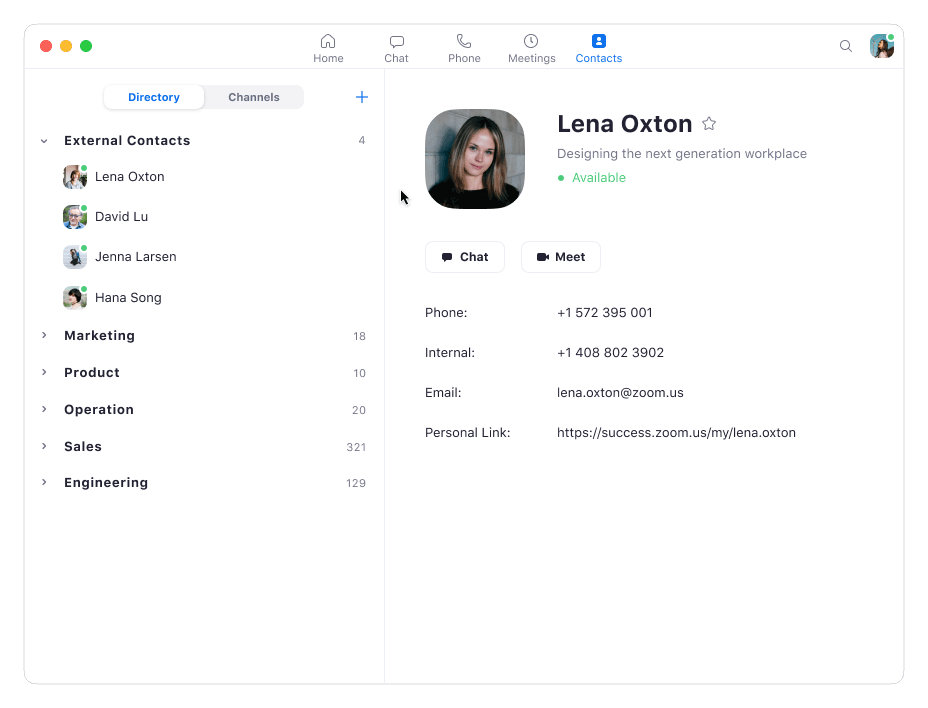The image size is (928, 708).
Task: Click the Lena Oxton name heading
Action: pyautogui.click(x=624, y=124)
